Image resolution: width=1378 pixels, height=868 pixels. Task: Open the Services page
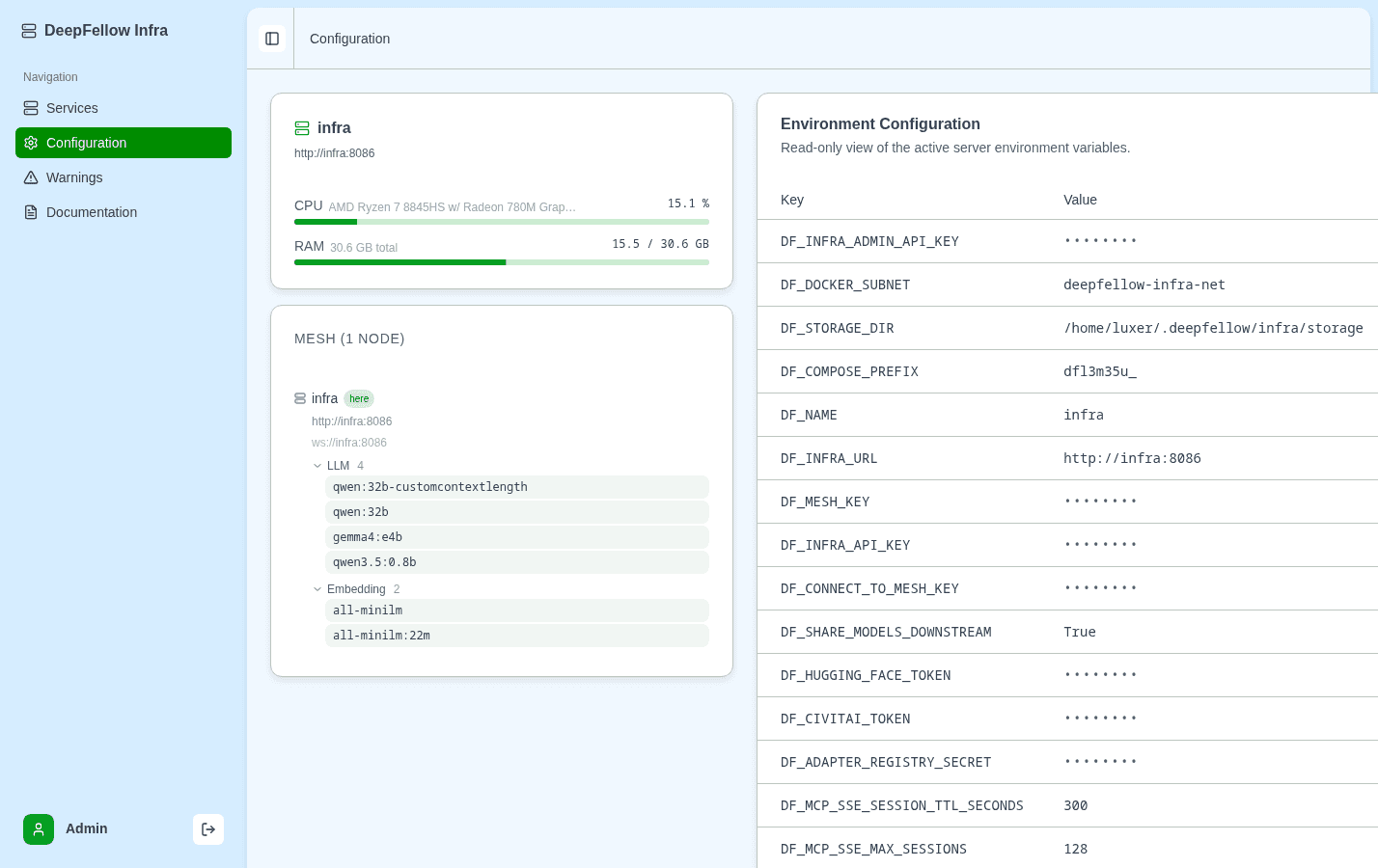pos(124,108)
